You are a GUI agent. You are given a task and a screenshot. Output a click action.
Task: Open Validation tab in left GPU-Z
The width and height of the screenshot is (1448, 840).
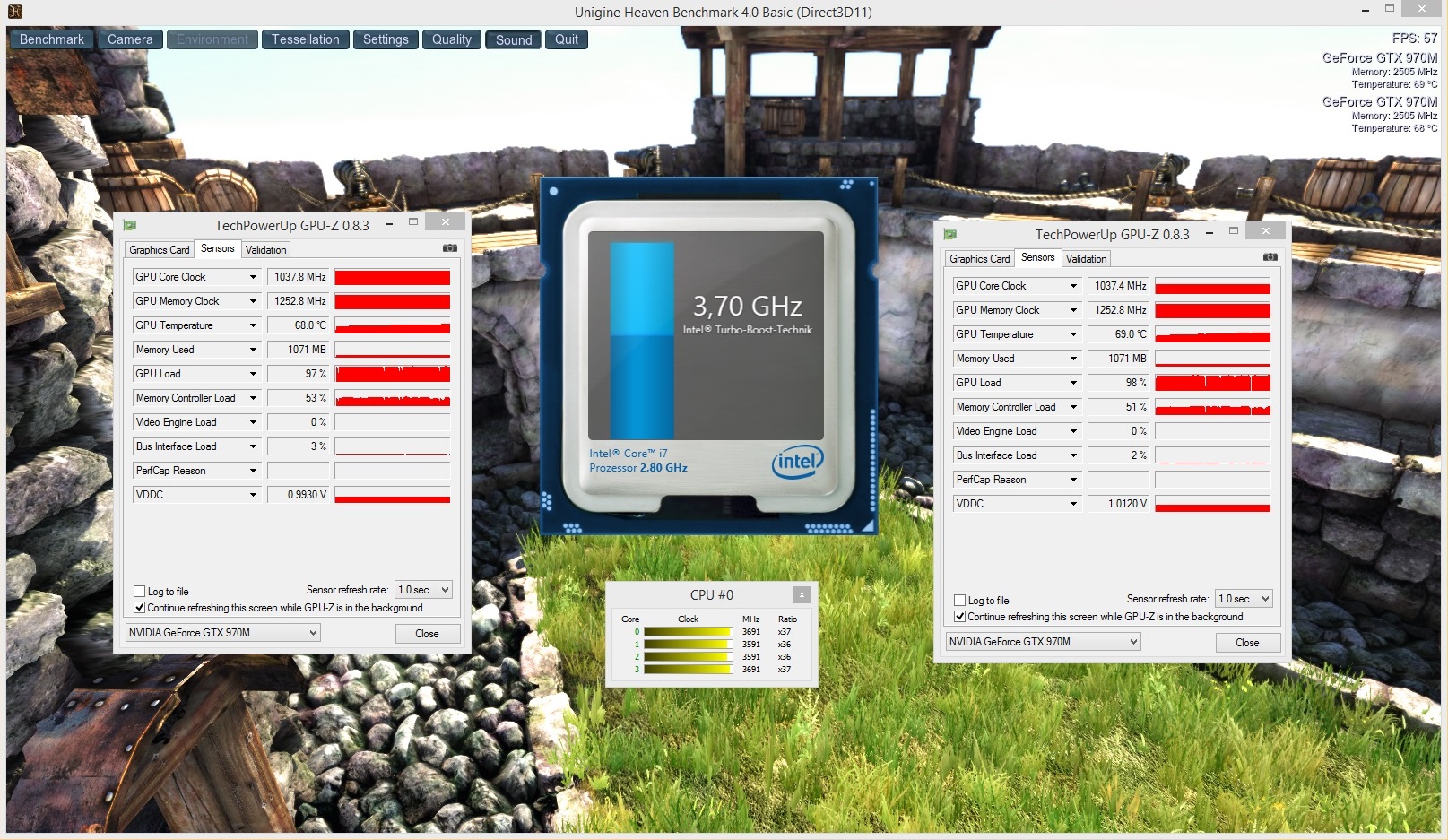pos(266,250)
